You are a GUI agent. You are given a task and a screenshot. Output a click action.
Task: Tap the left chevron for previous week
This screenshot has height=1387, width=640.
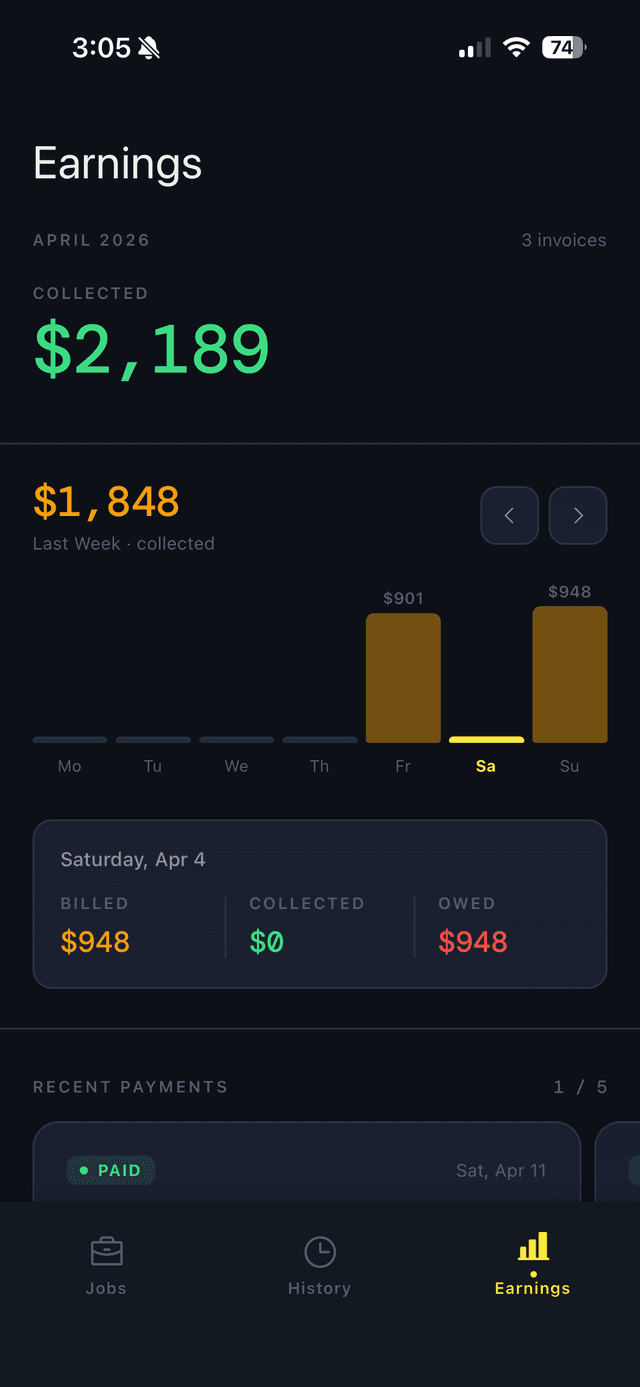[x=509, y=515]
